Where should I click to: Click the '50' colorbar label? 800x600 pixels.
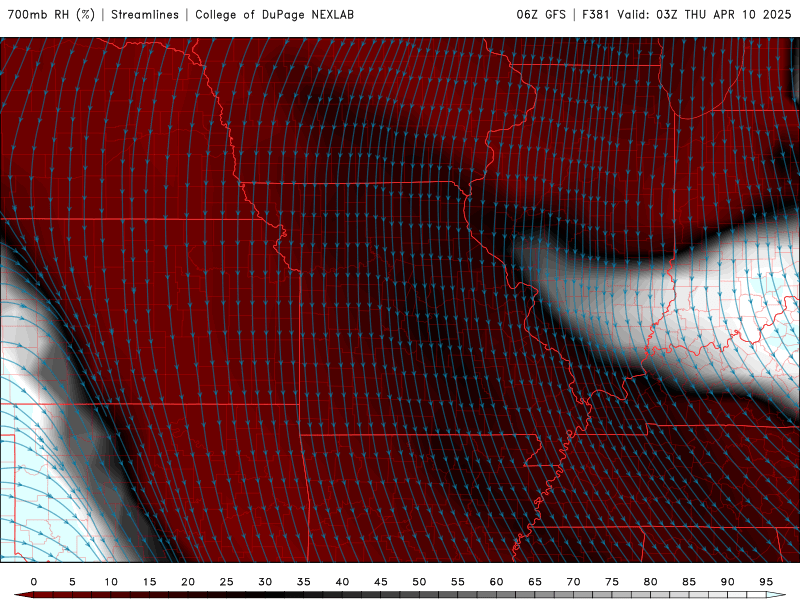pos(419,582)
